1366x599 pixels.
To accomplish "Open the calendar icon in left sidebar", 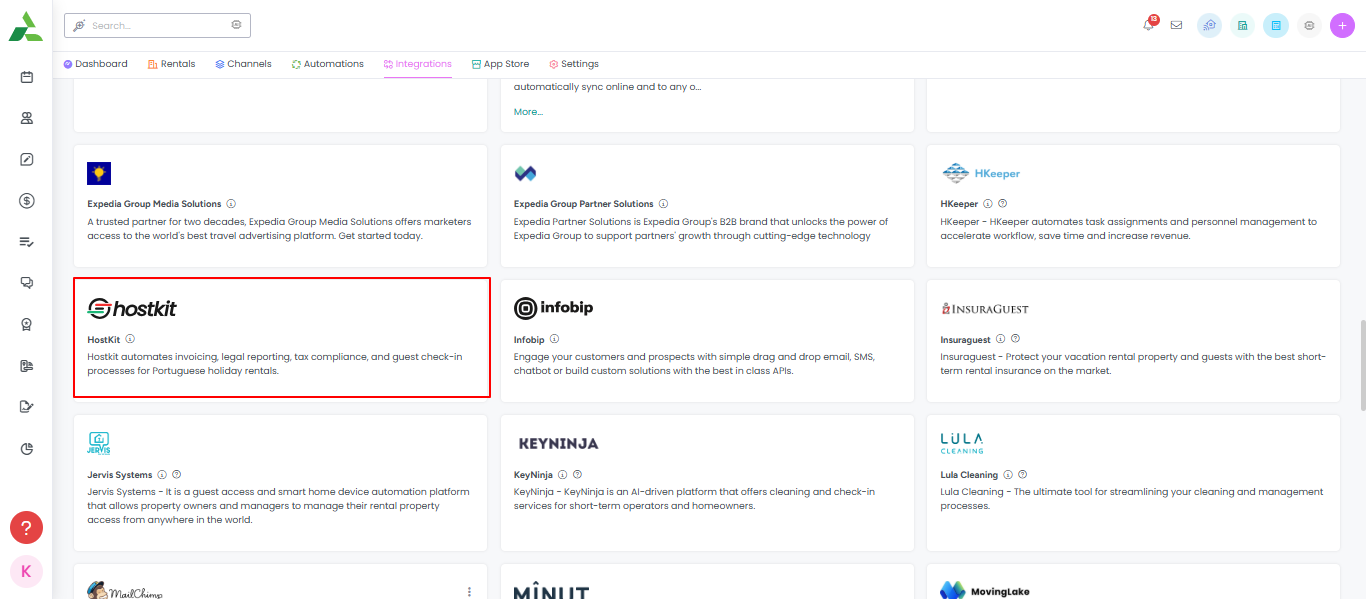I will [x=27, y=77].
